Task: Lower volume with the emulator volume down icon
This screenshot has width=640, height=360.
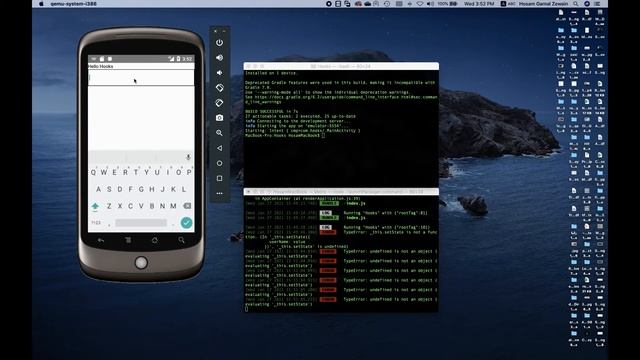Action: click(x=220, y=73)
